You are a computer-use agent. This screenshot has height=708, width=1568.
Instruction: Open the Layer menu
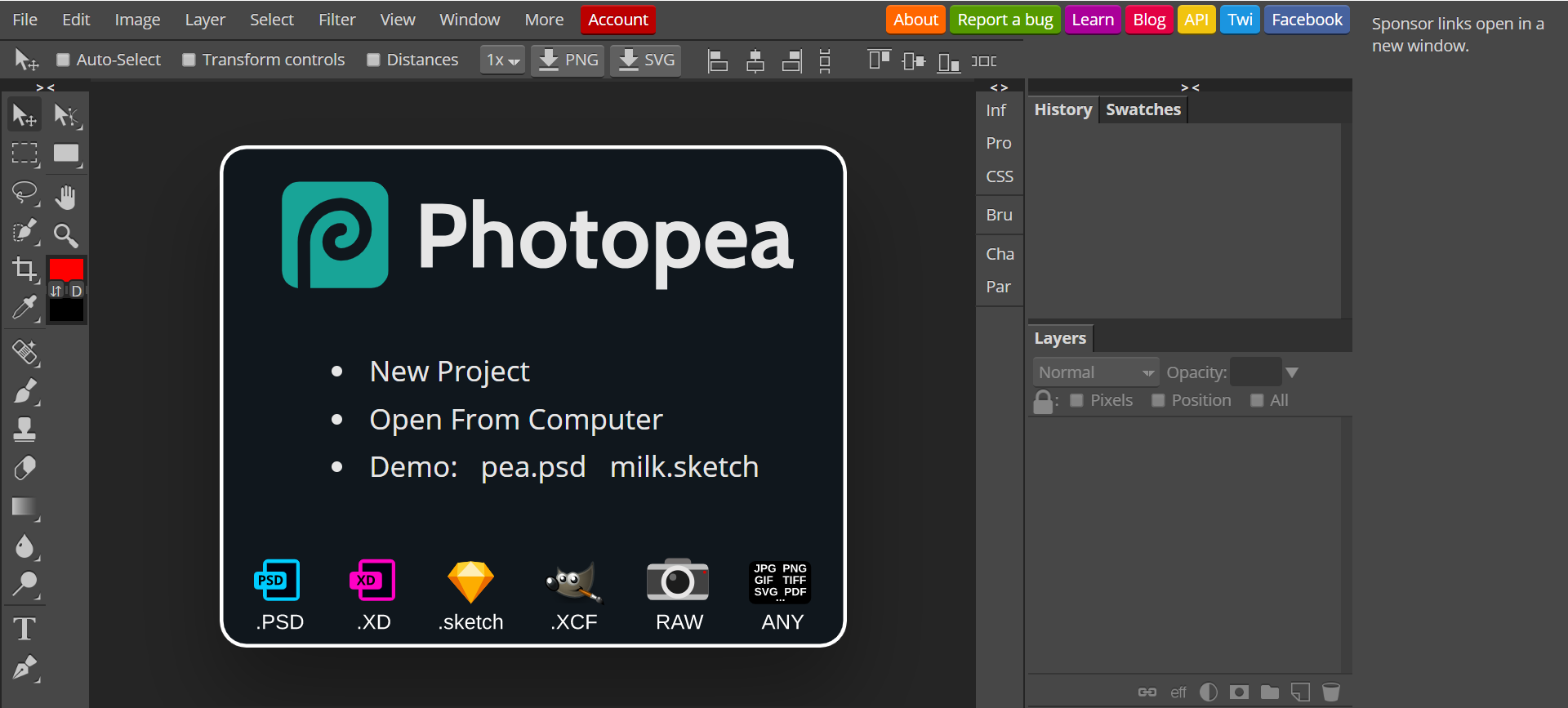pos(205,20)
